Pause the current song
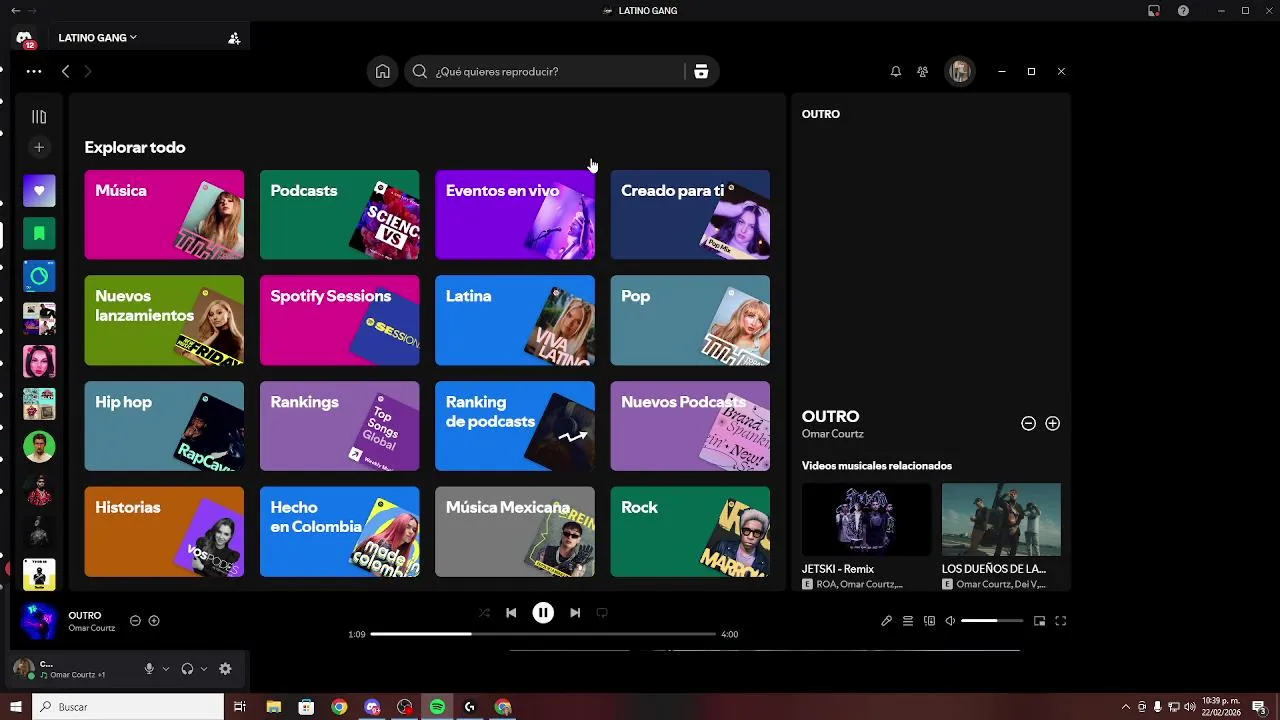Image resolution: width=1280 pixels, height=720 pixels. pos(543,613)
